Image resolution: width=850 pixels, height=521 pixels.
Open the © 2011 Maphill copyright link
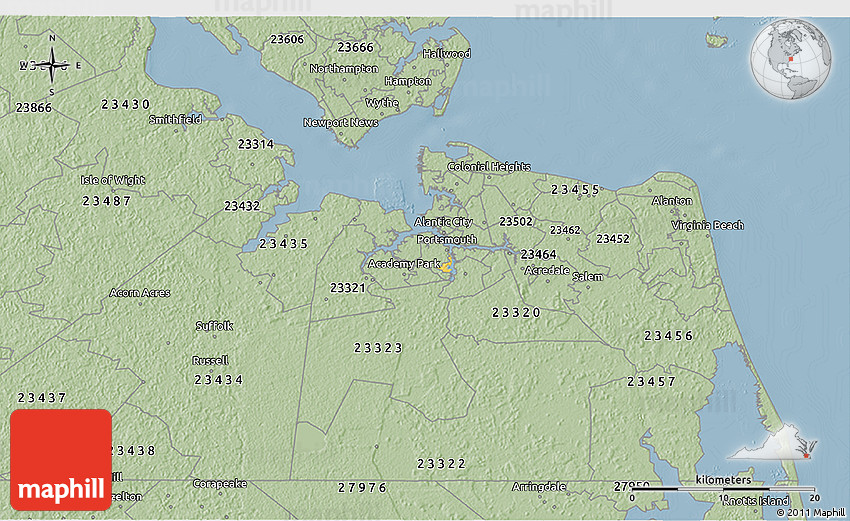pyautogui.click(x=810, y=512)
